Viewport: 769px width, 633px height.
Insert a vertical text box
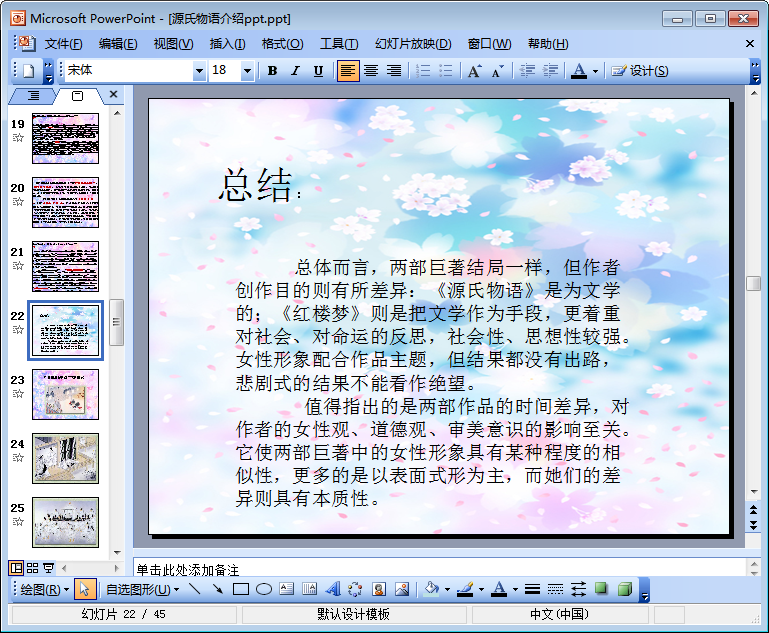[x=309, y=589]
